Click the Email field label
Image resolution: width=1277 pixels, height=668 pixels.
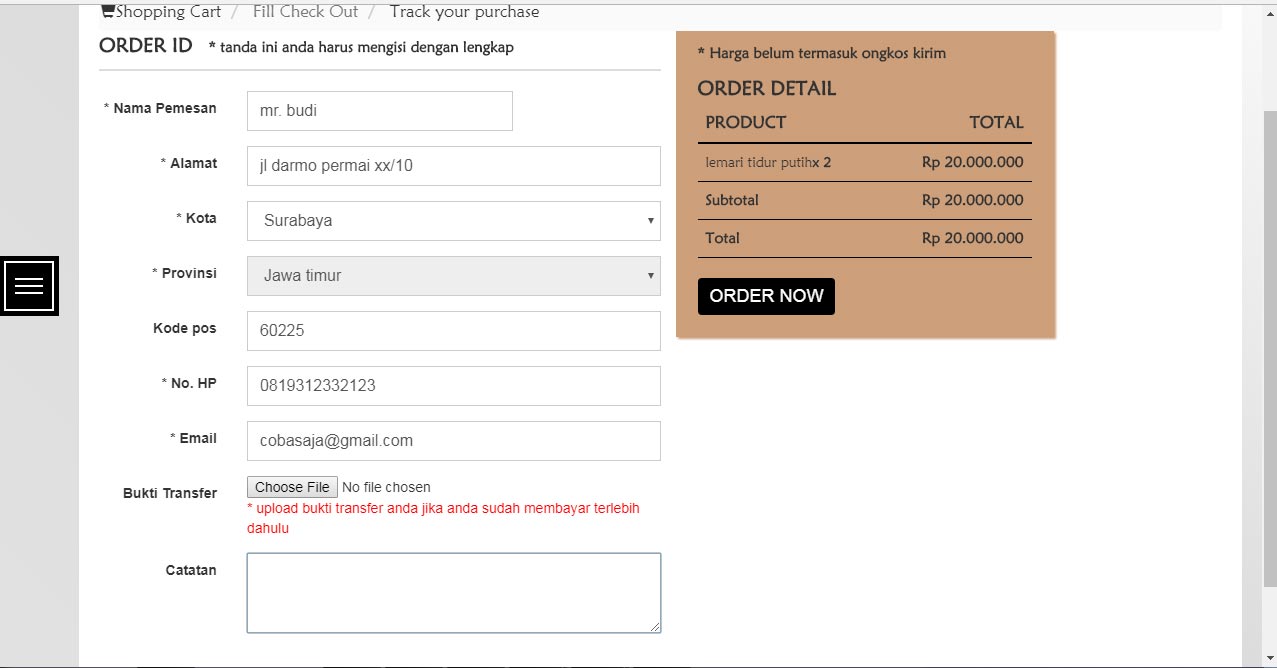(x=197, y=438)
